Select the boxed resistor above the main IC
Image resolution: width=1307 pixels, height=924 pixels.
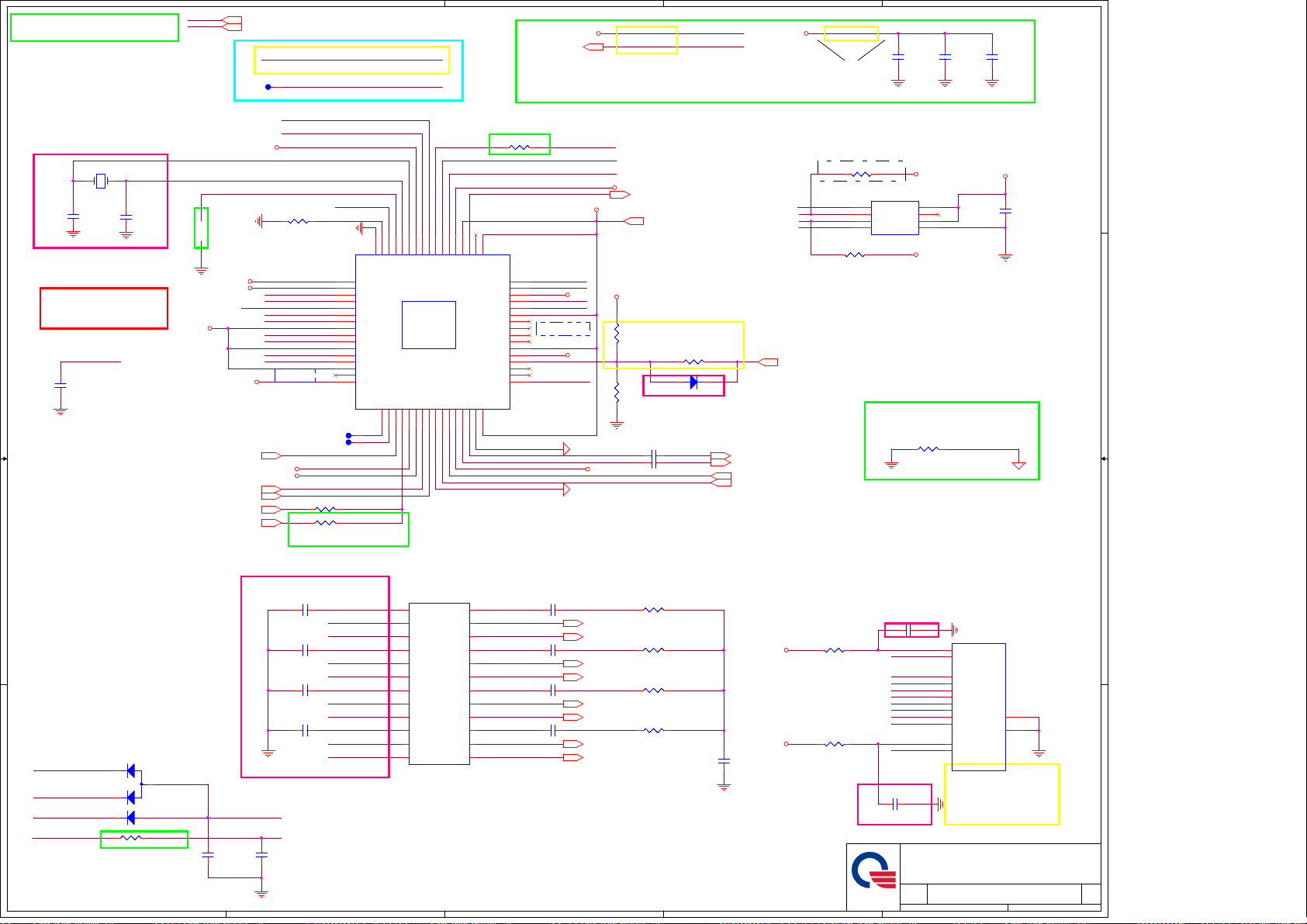point(520,147)
